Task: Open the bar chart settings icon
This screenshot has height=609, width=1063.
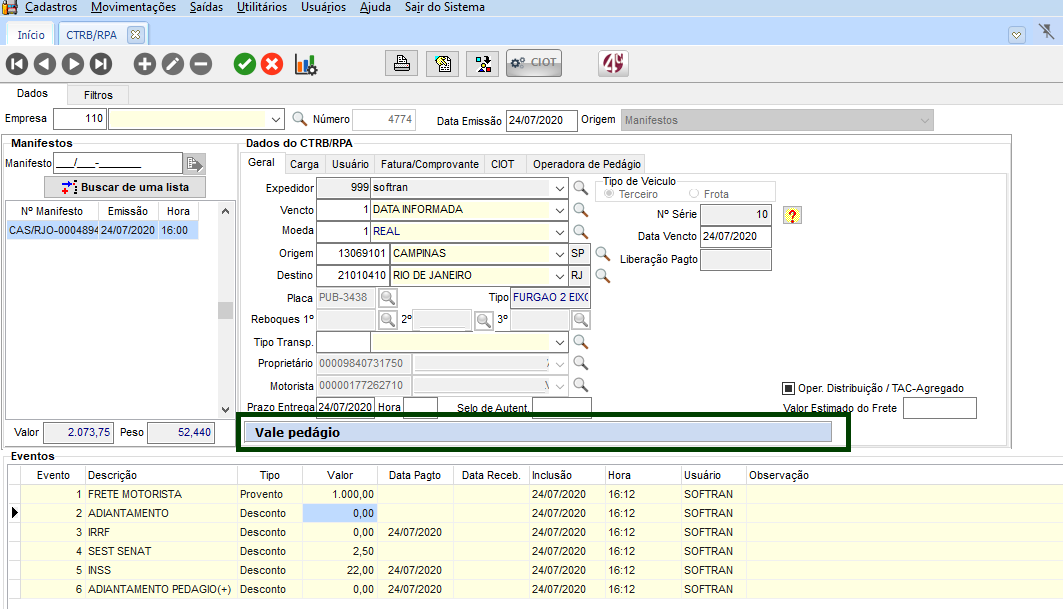Action: (x=306, y=64)
